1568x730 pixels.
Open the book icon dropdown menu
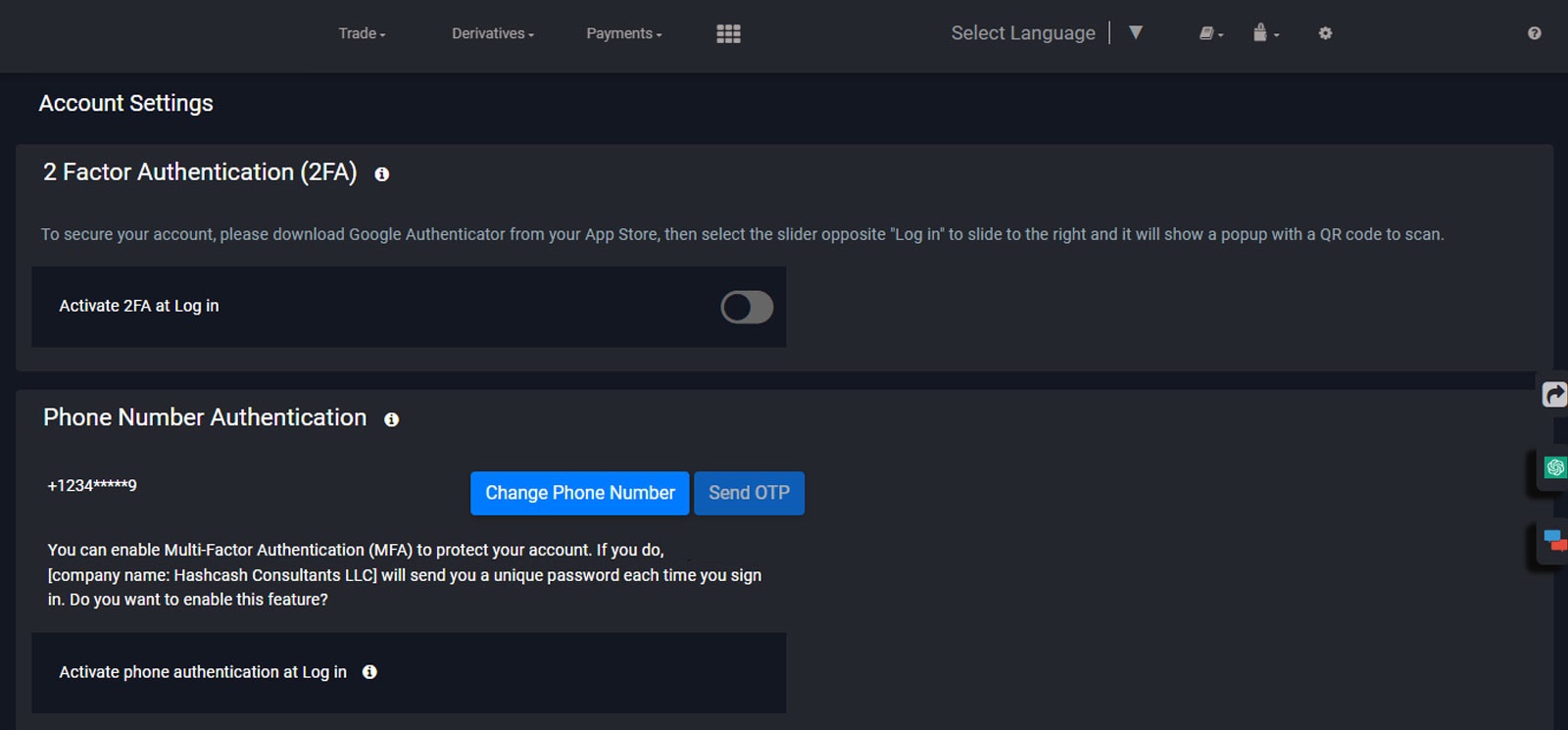pyautogui.click(x=1211, y=33)
